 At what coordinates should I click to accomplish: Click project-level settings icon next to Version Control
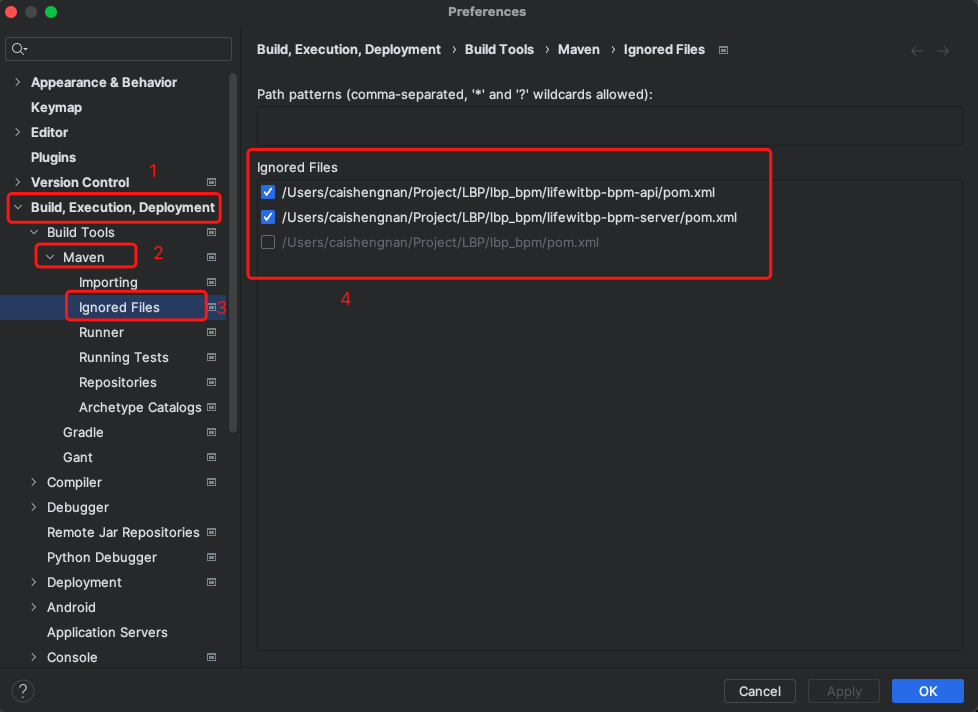click(211, 182)
